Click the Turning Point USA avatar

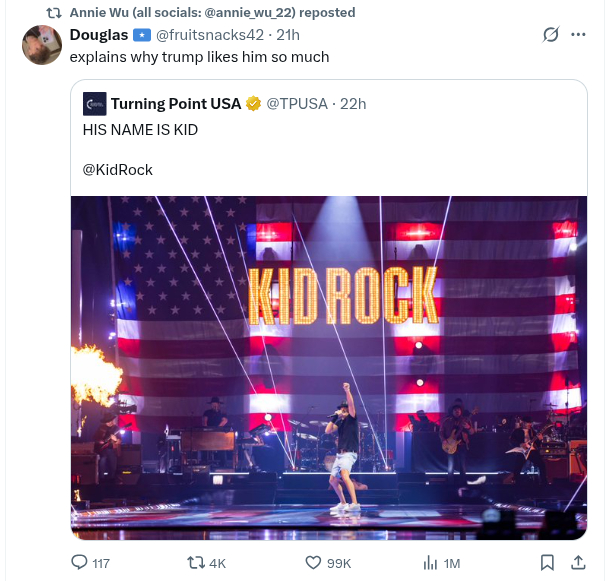pos(94,103)
